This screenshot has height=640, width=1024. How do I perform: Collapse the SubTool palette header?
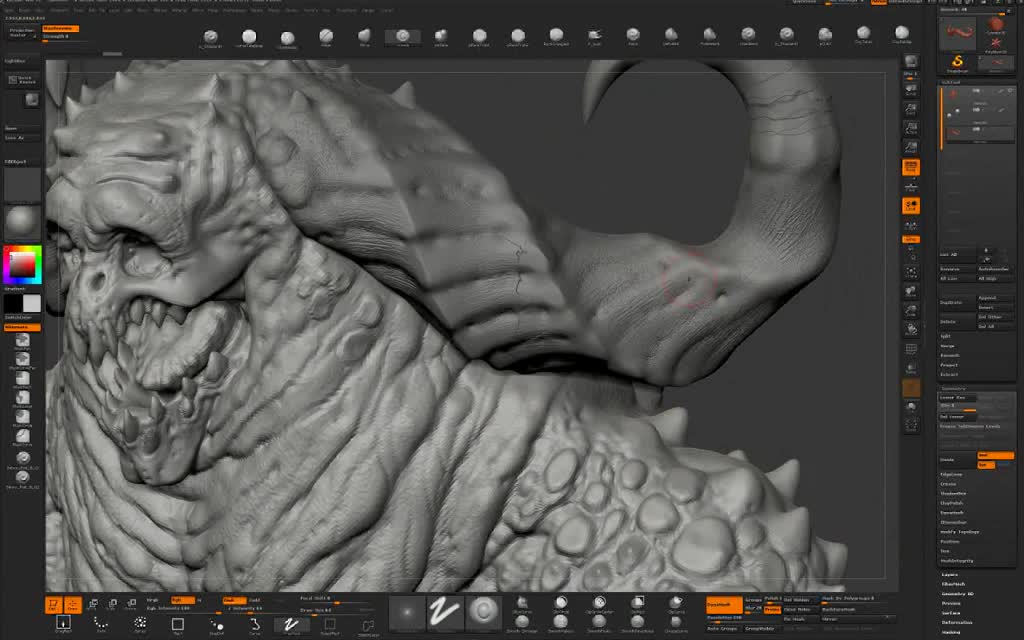click(950, 82)
